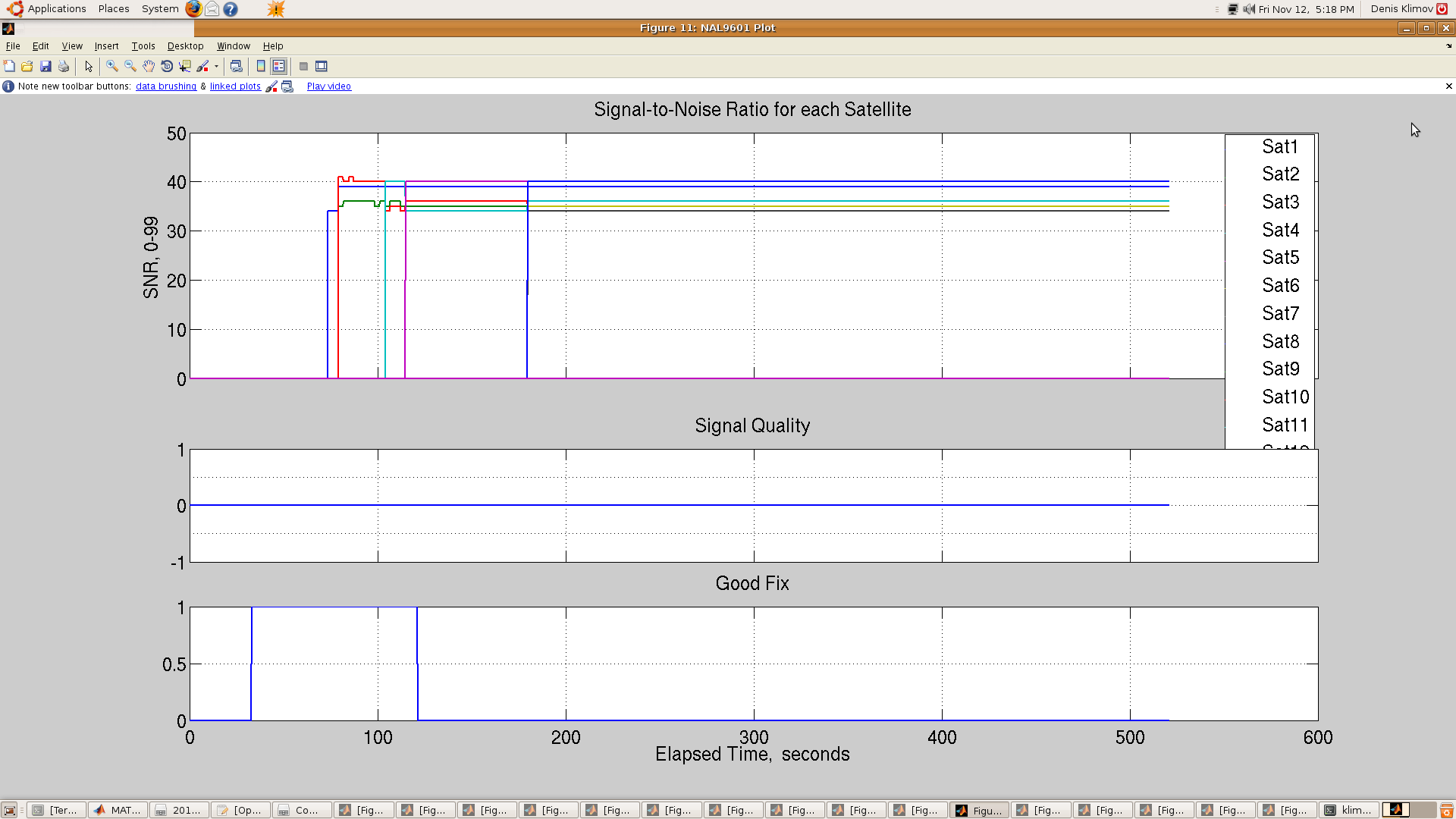Image resolution: width=1456 pixels, height=819 pixels.
Task: Follow the 'linked plots' link
Action: (x=235, y=86)
